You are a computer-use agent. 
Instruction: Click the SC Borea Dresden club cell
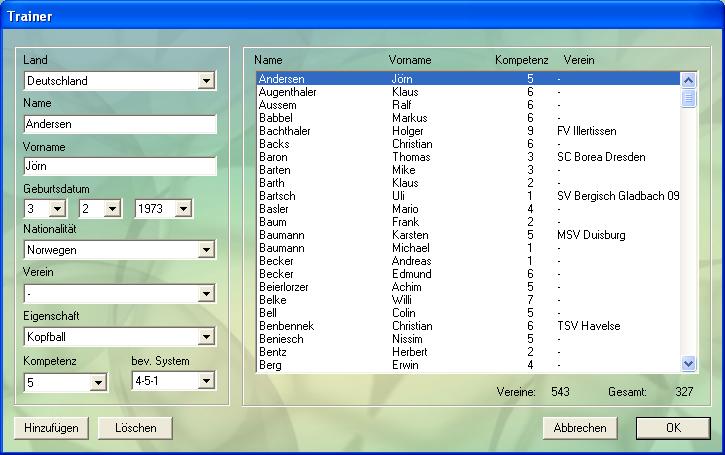click(x=601, y=157)
